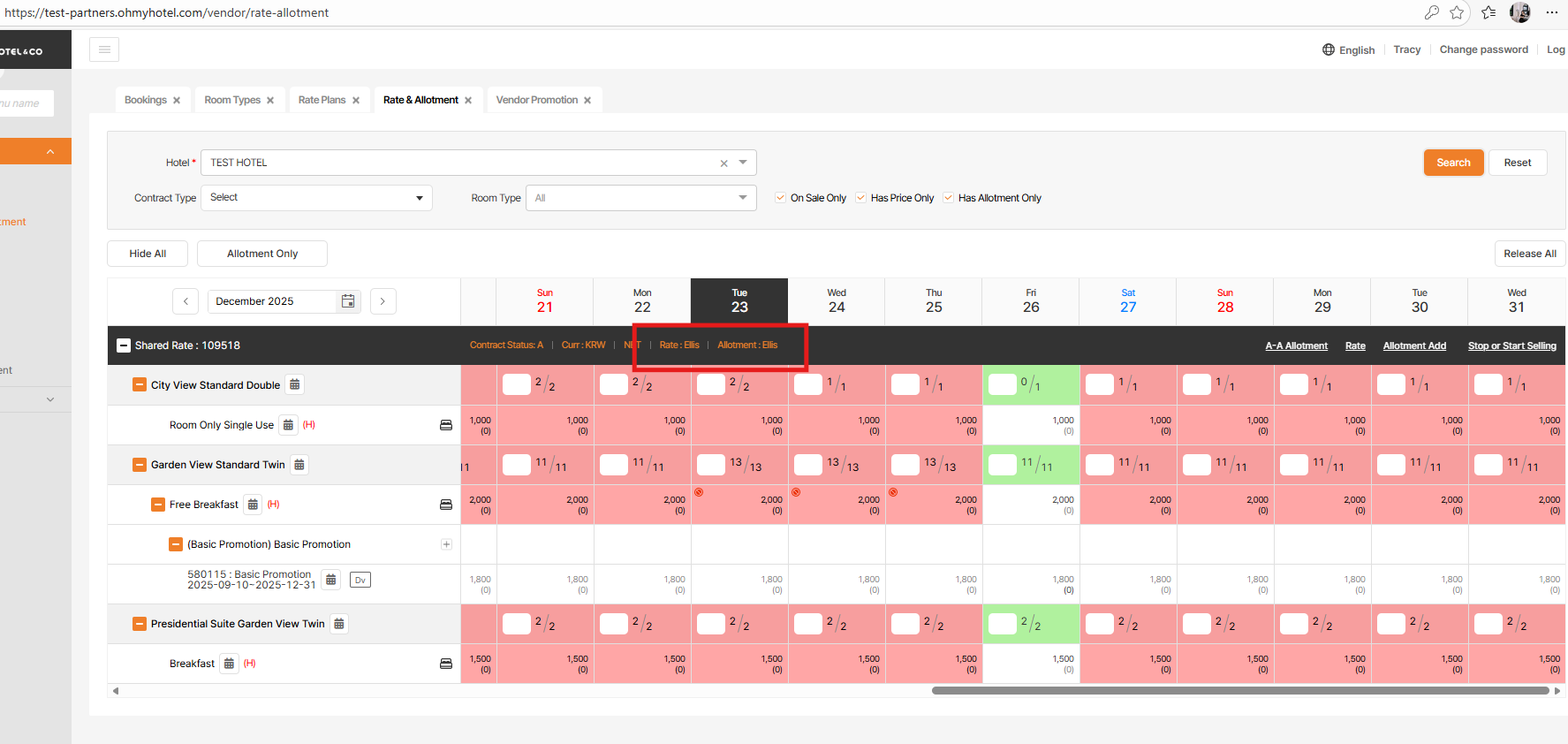The width and height of the screenshot is (1568, 744).
Task: Click plus icon in Basic Promotion row
Action: click(x=446, y=544)
